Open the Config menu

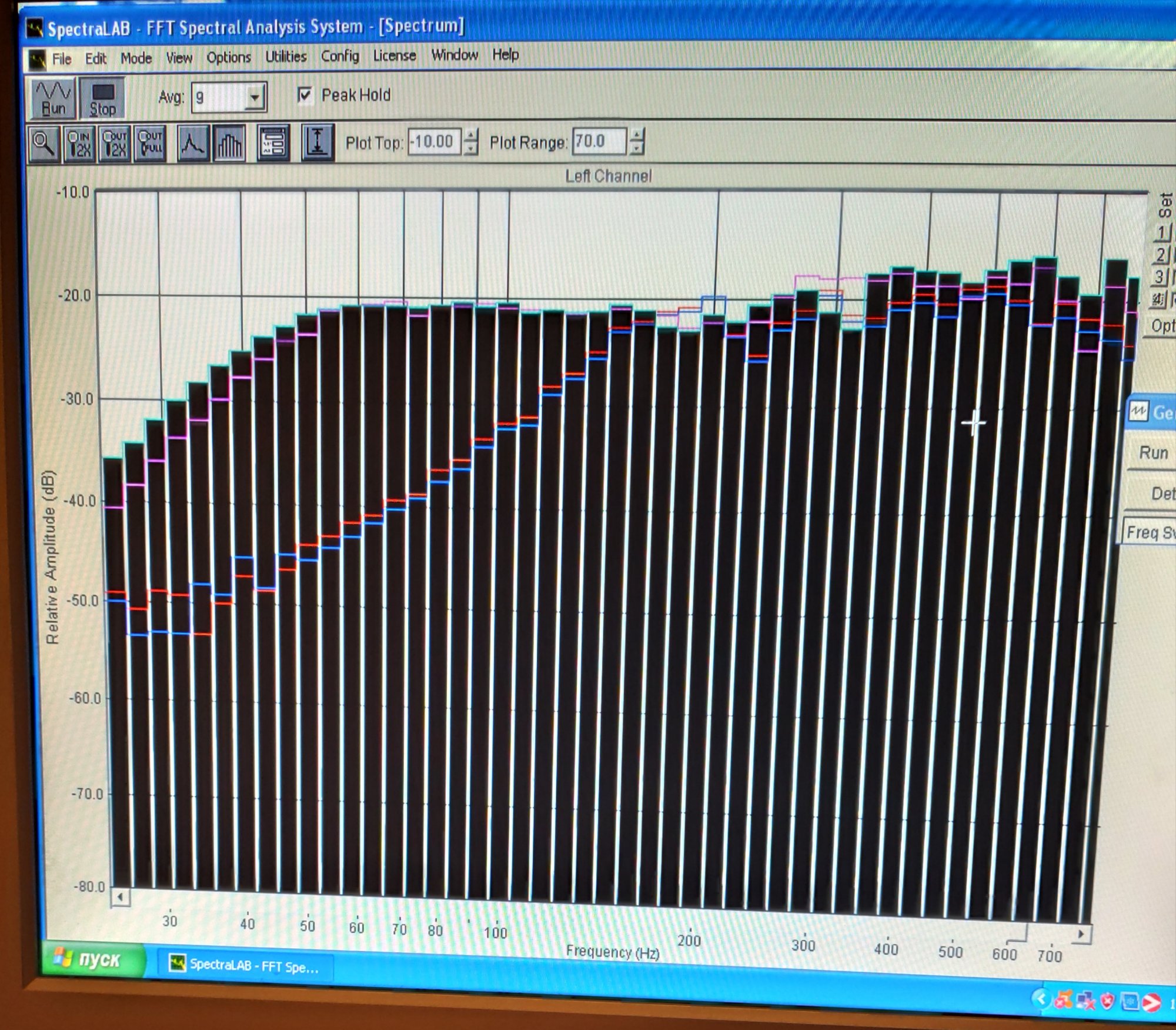340,56
